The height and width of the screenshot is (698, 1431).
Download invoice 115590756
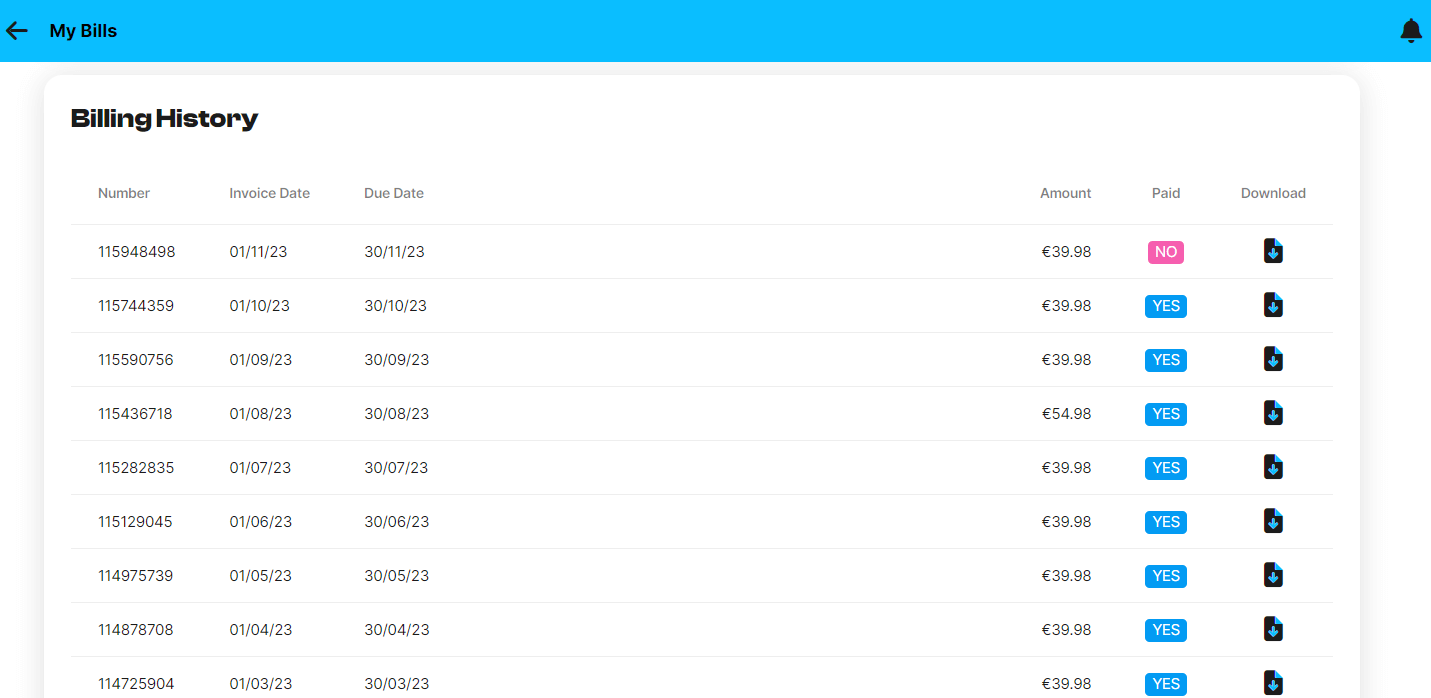1273,359
